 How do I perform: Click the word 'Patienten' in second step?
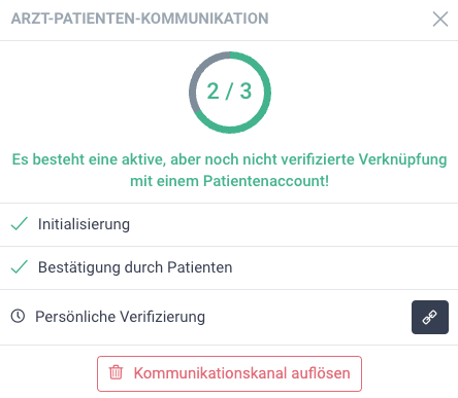click(200, 267)
